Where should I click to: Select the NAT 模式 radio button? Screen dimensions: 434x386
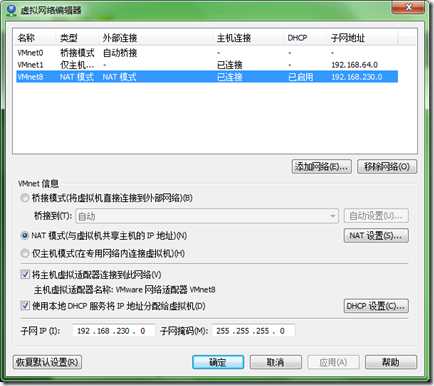pyautogui.click(x=25, y=236)
